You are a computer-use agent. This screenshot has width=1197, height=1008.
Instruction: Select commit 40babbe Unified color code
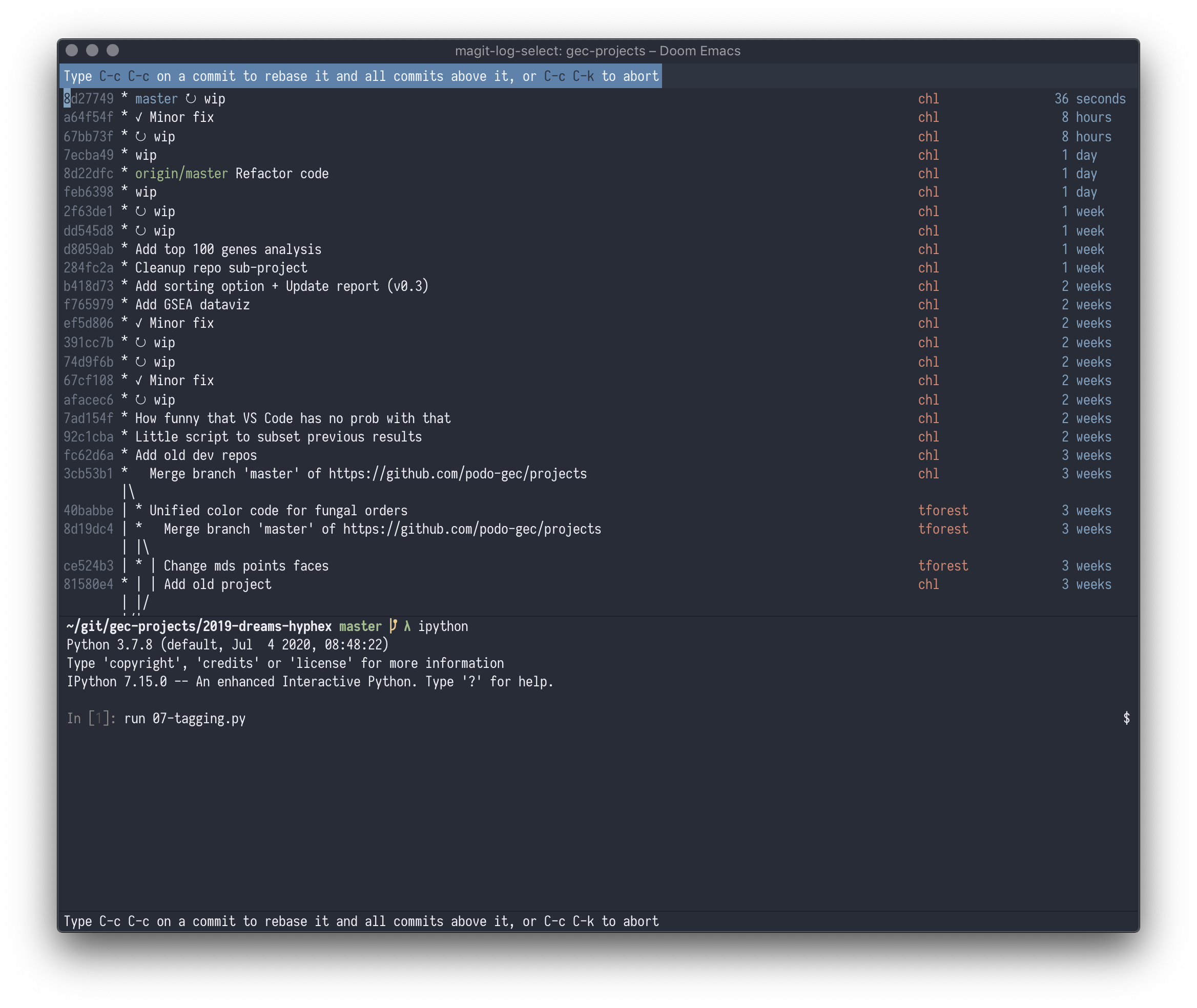(x=278, y=511)
